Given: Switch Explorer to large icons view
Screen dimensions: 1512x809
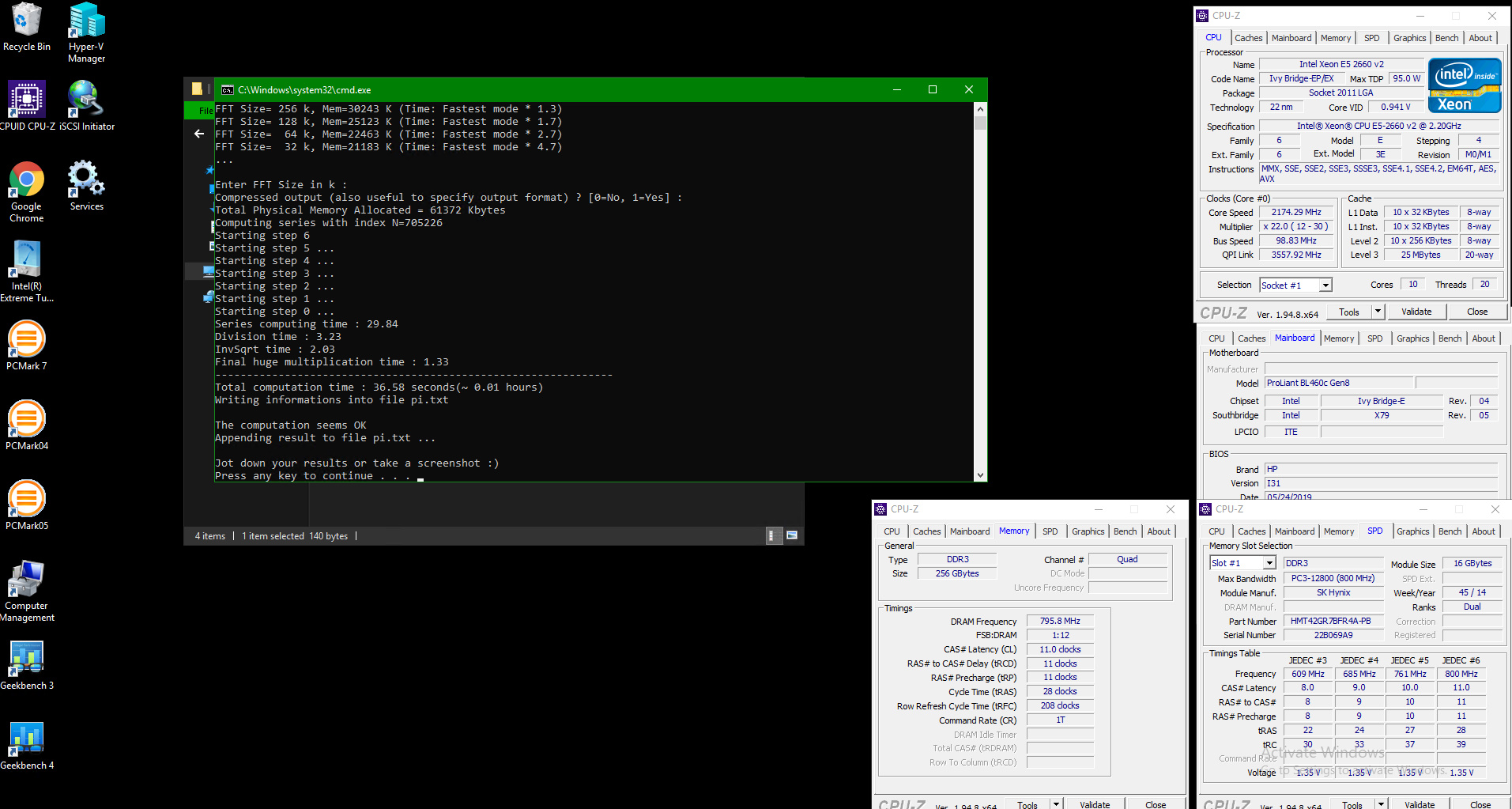Looking at the screenshot, I should point(792,536).
